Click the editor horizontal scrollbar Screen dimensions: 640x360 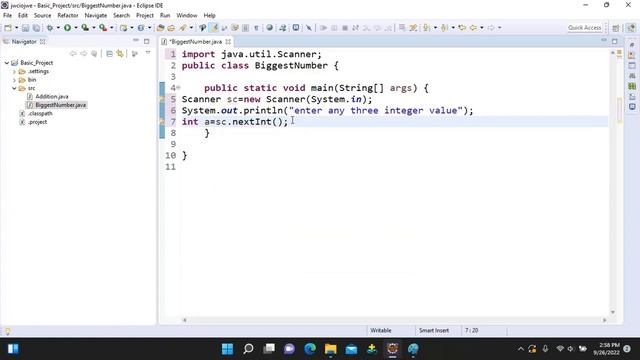pos(394,320)
